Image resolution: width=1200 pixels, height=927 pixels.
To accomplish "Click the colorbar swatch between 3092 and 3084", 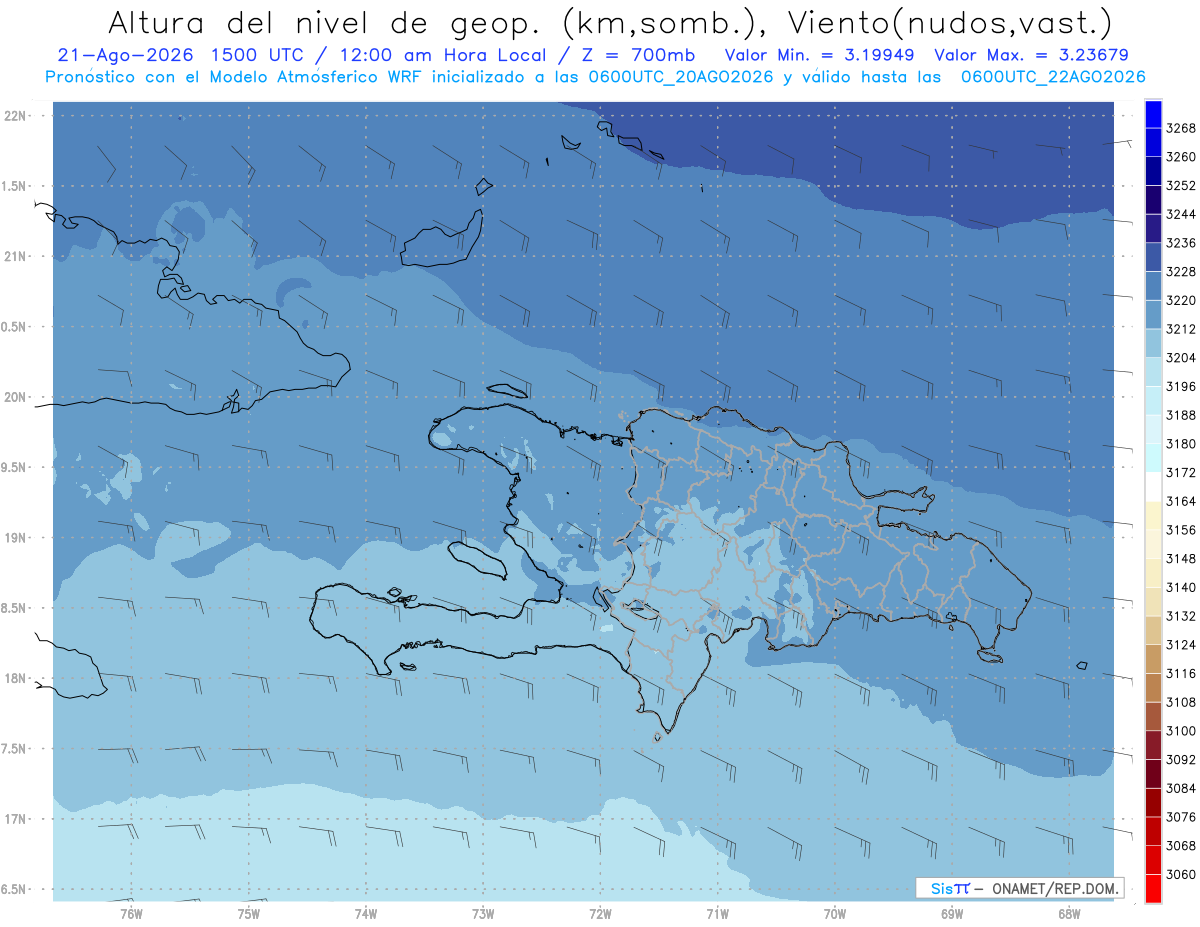I will click(1153, 774).
